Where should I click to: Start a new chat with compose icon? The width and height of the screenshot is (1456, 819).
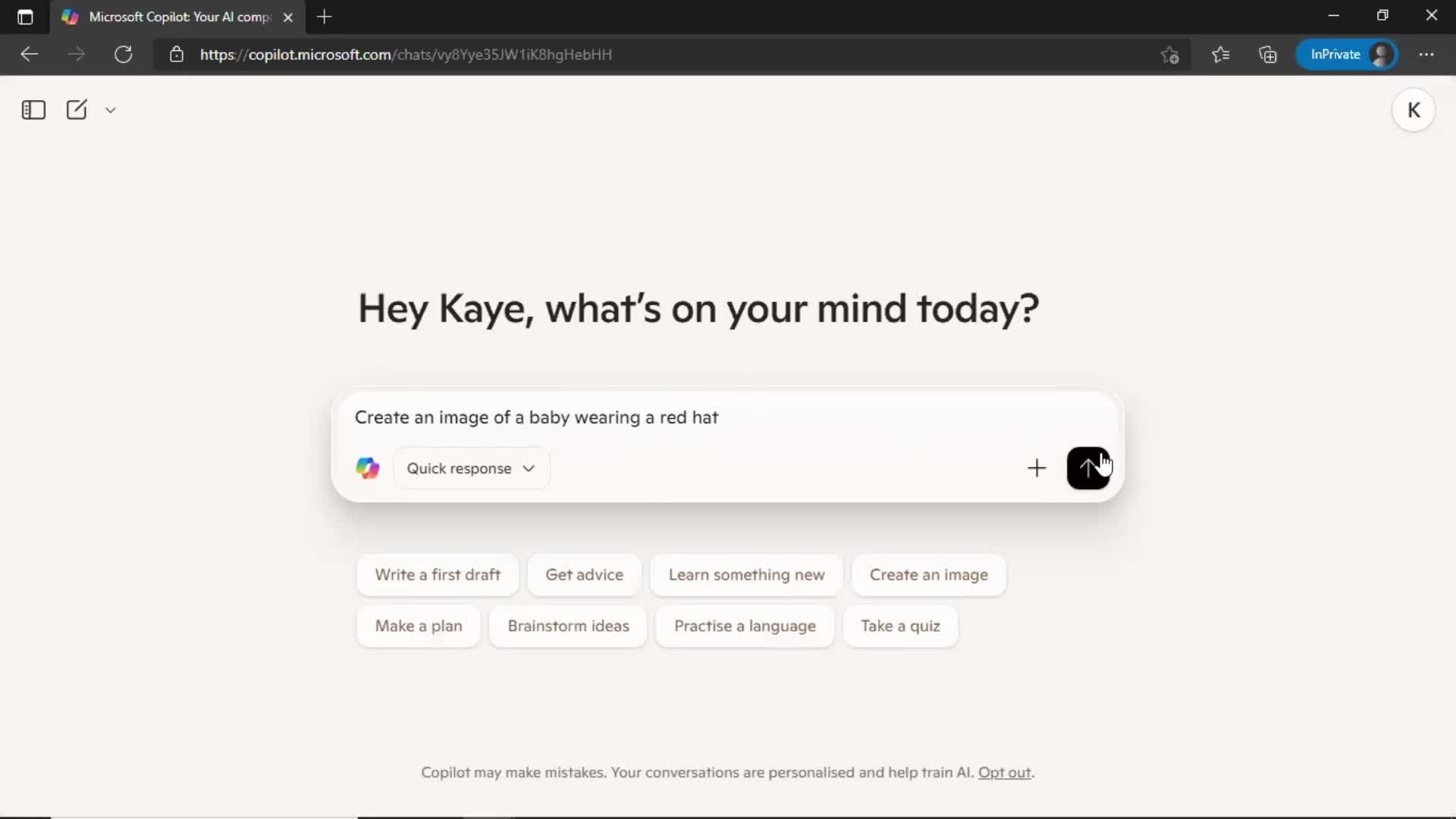(x=77, y=110)
